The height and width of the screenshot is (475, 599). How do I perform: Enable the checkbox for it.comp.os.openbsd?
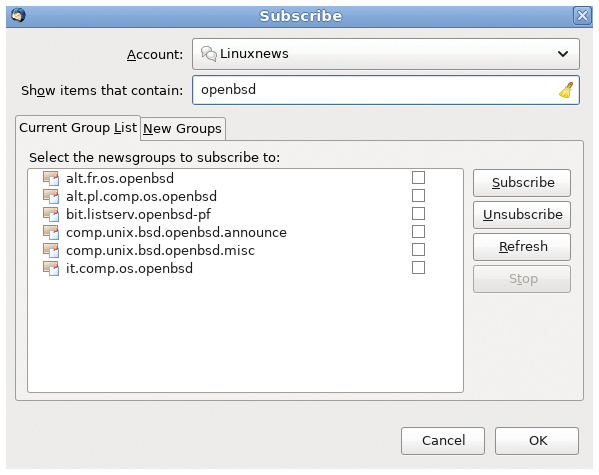(418, 267)
